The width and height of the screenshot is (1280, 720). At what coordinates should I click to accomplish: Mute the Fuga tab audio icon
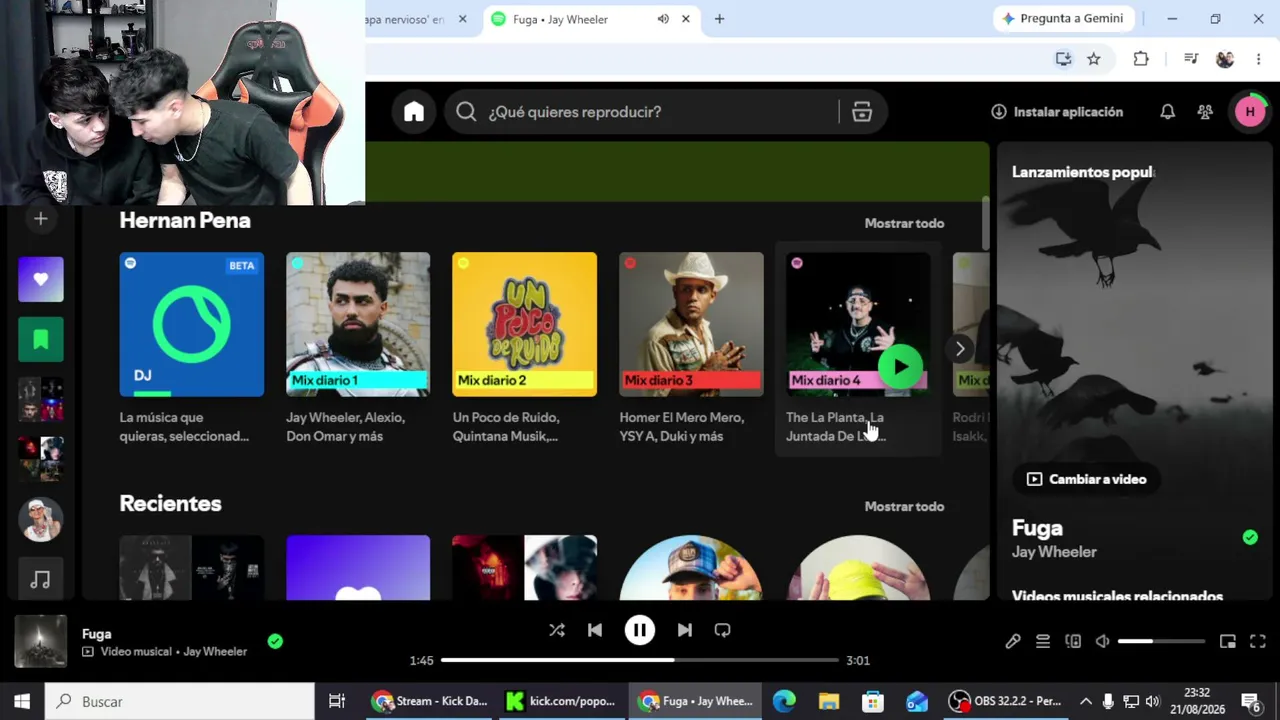663,19
